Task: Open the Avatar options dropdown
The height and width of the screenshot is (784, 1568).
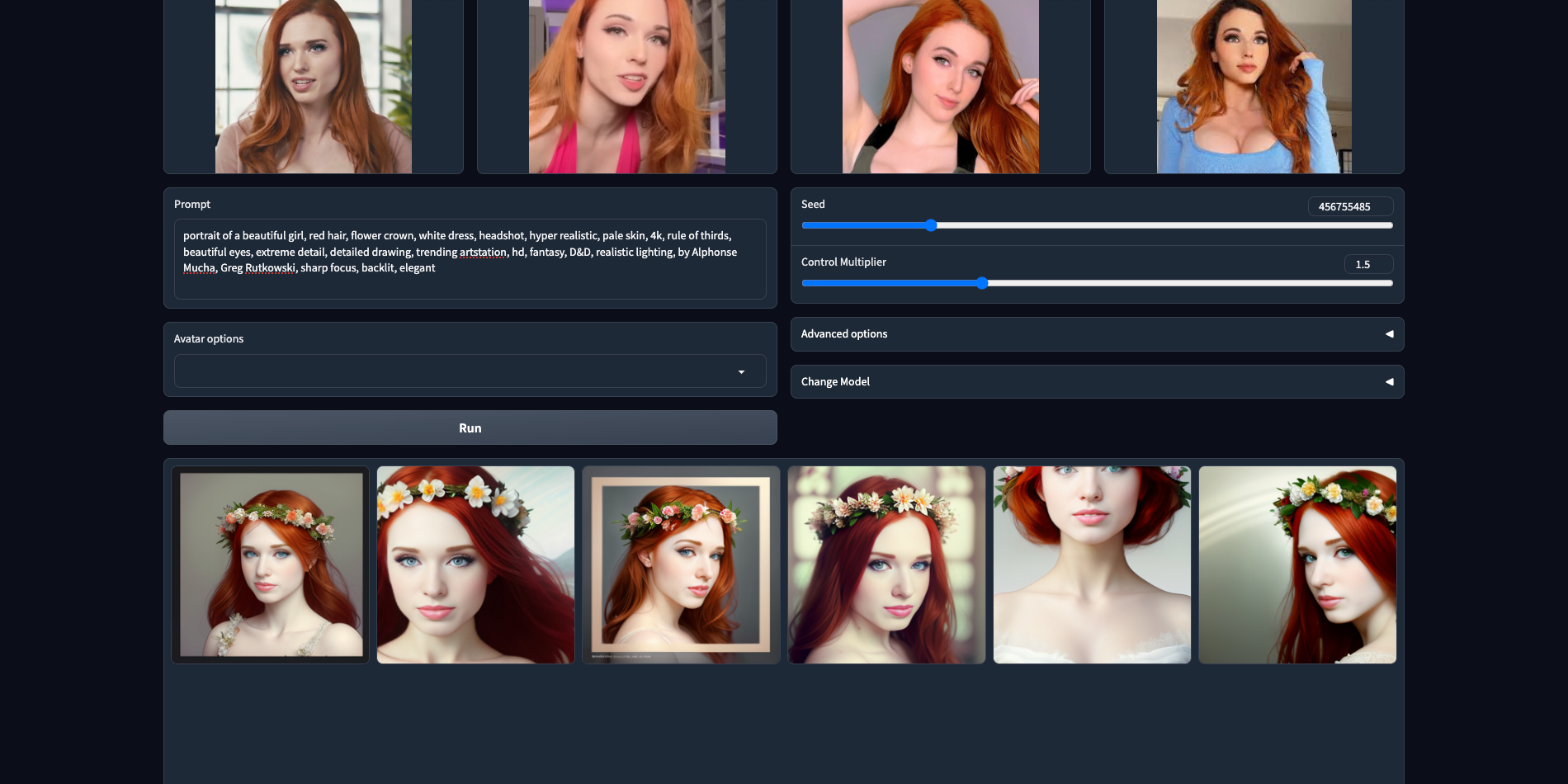Action: pos(470,371)
